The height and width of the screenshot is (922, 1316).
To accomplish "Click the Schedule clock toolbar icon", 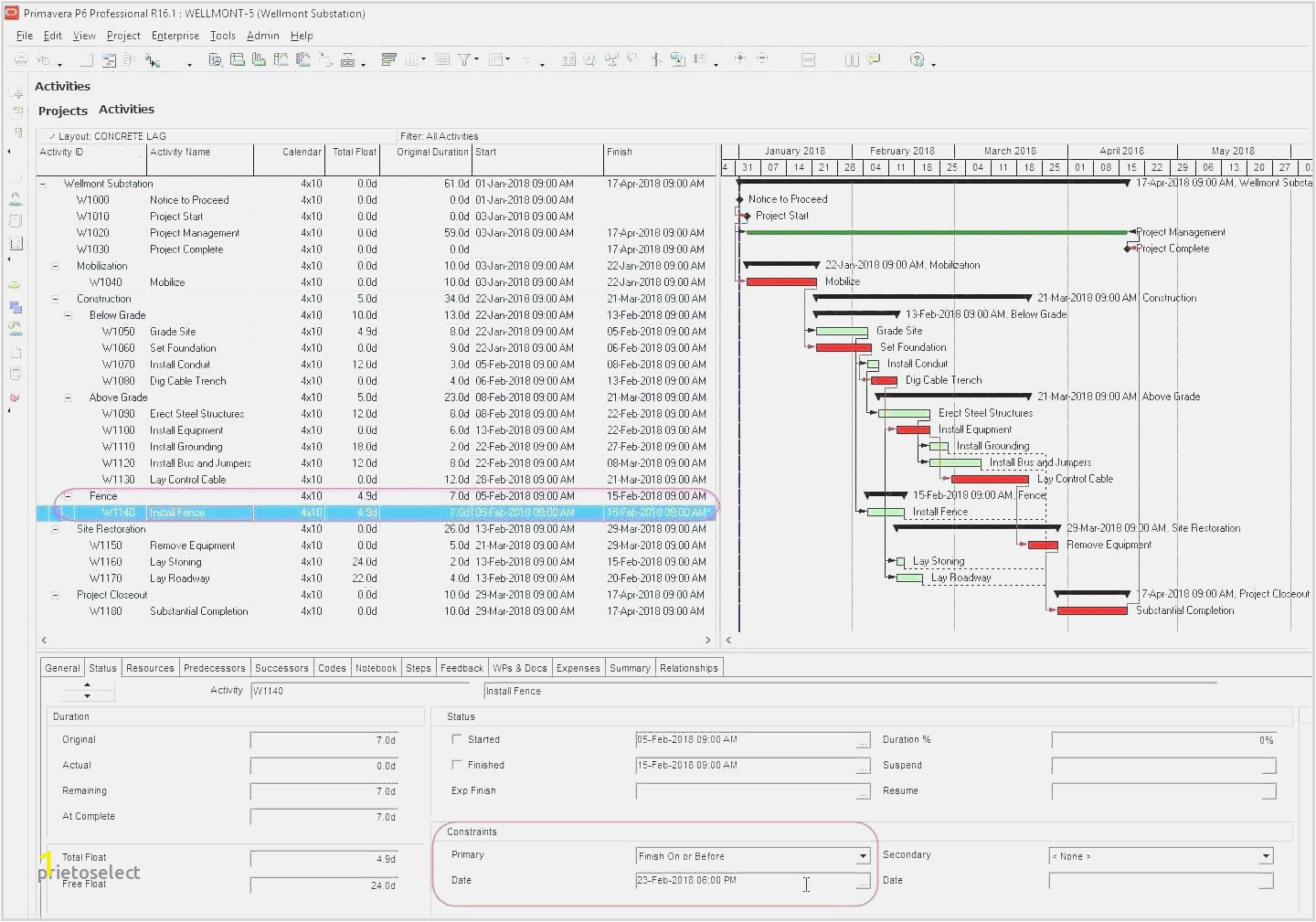I will [x=590, y=59].
